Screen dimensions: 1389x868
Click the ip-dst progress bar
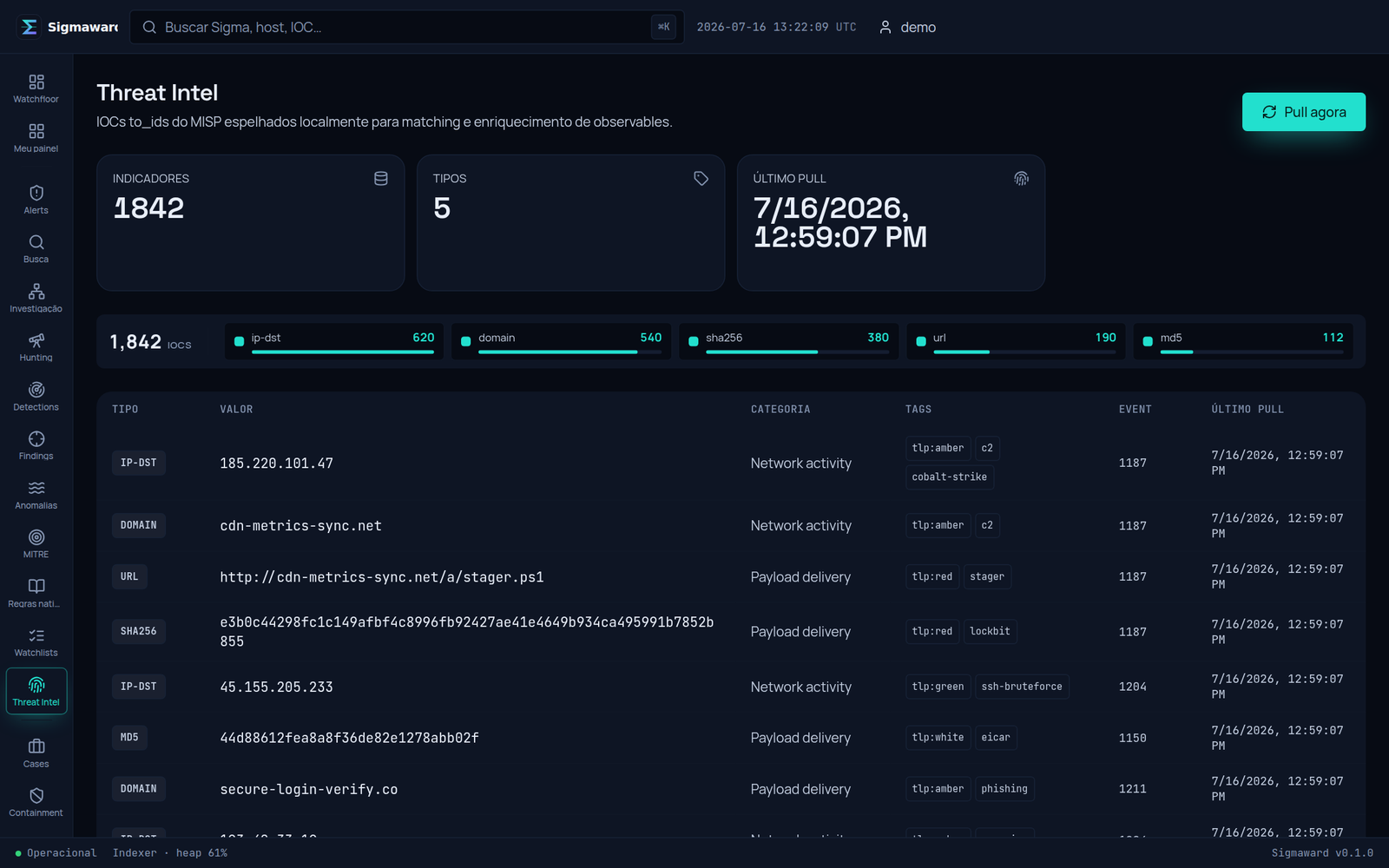343,352
